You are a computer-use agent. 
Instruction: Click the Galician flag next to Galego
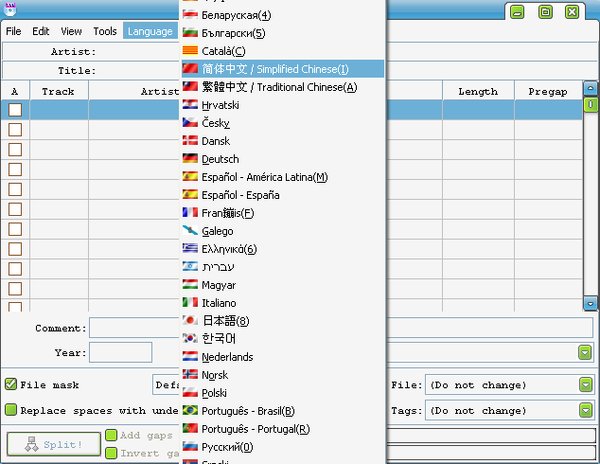click(190, 230)
